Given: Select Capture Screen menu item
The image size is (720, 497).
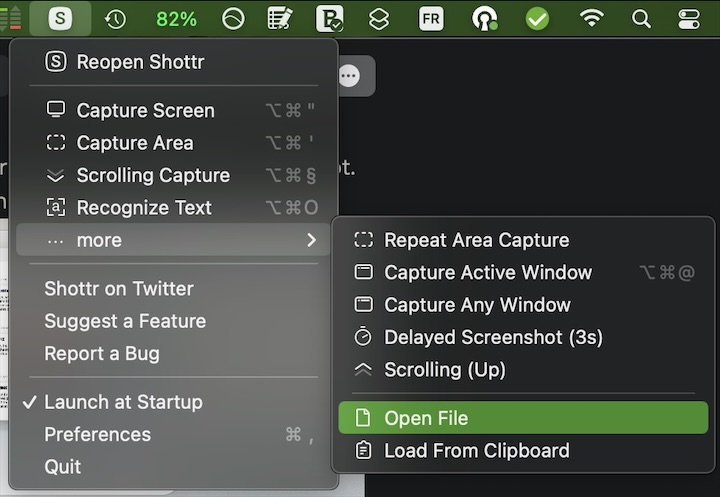Looking at the screenshot, I should [x=145, y=110].
